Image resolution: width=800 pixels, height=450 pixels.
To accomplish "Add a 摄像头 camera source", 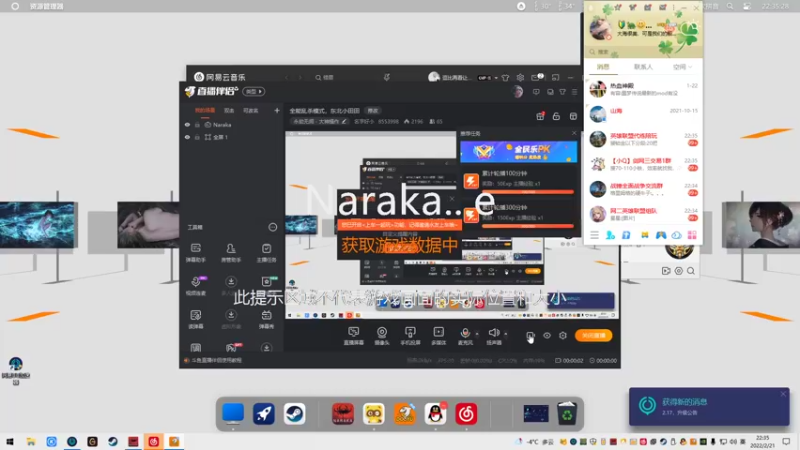I will click(382, 336).
